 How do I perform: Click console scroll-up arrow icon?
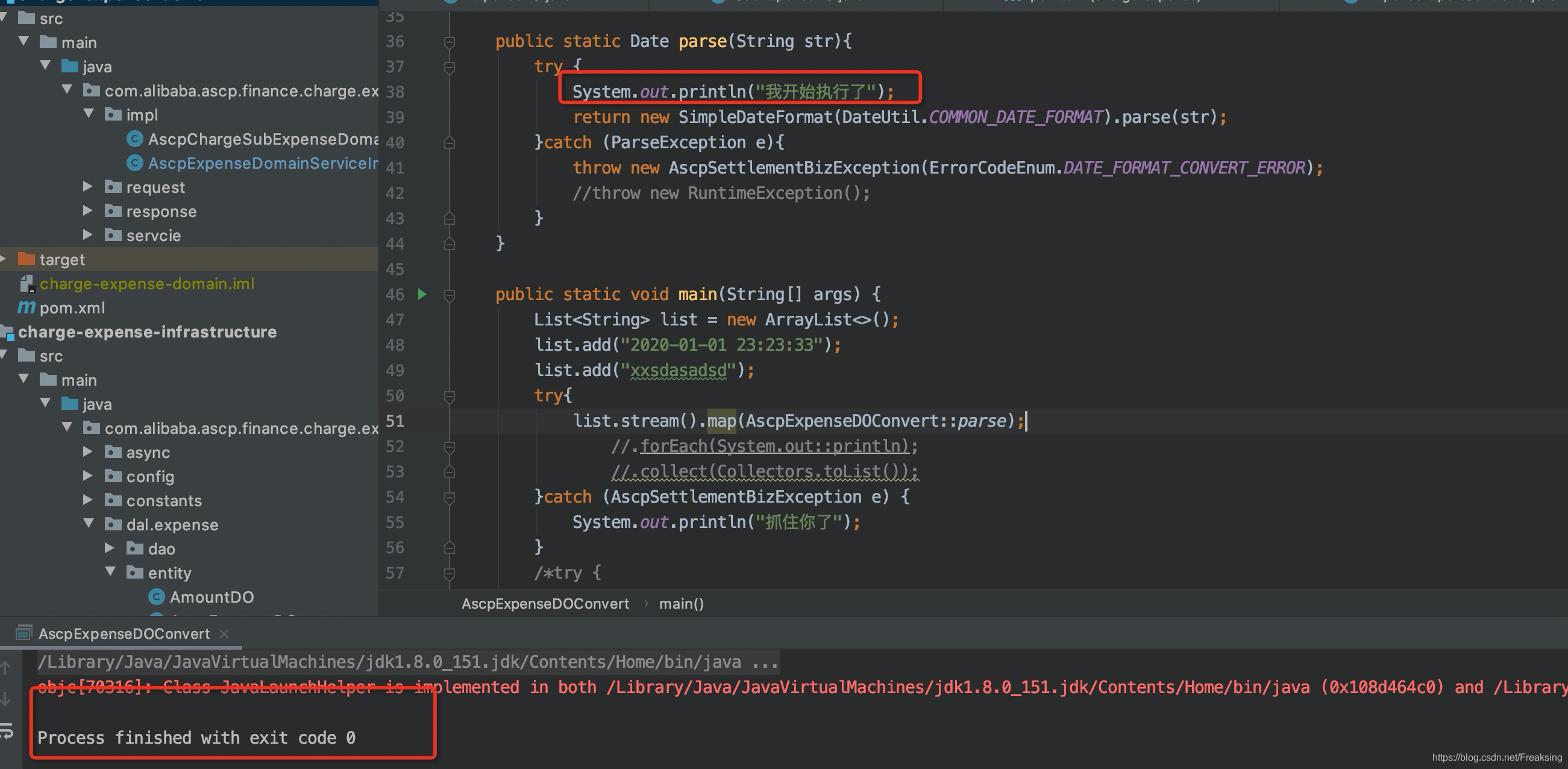pyautogui.click(x=5, y=668)
